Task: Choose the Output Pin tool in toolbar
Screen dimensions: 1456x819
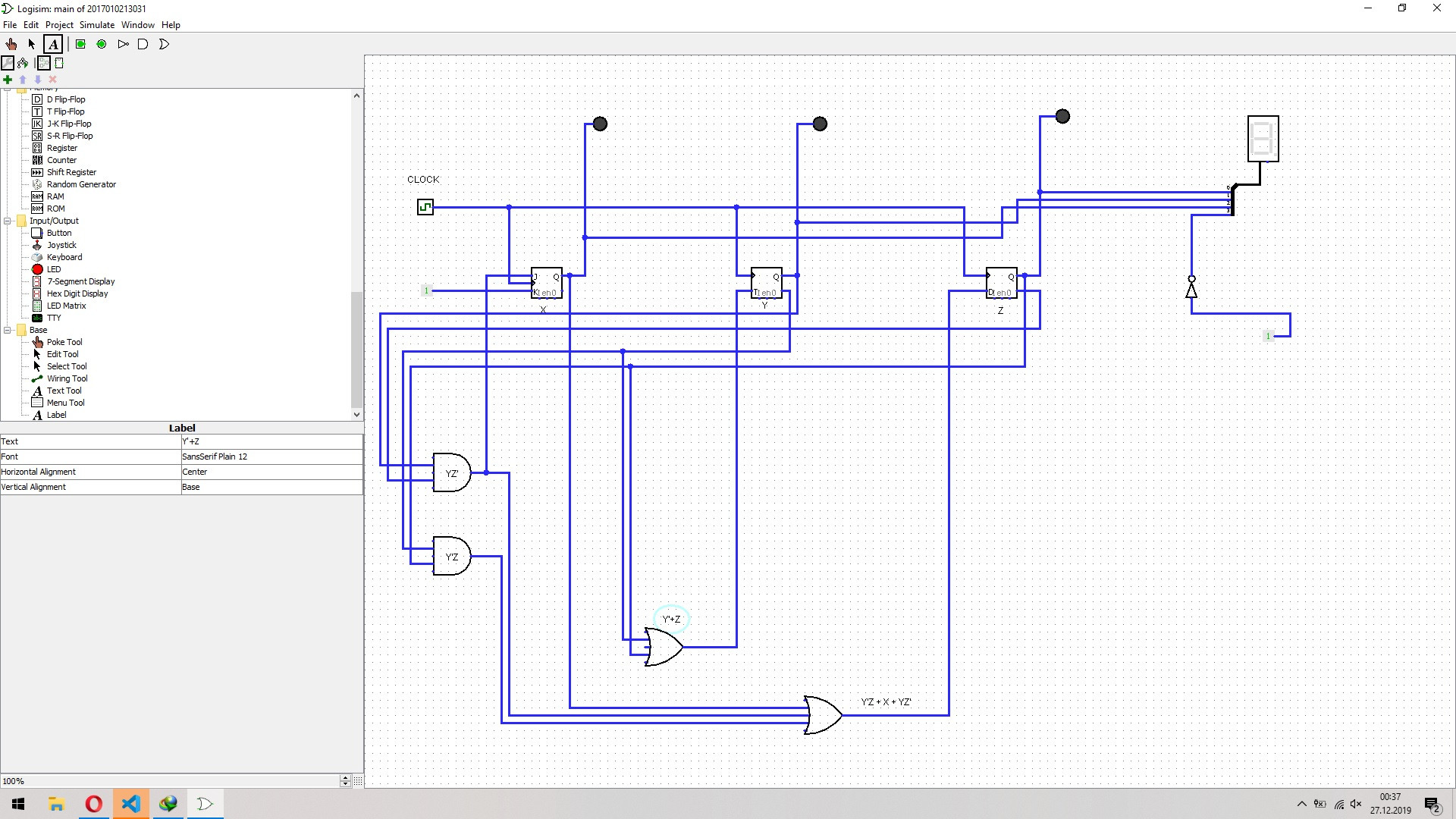Action: point(102,44)
